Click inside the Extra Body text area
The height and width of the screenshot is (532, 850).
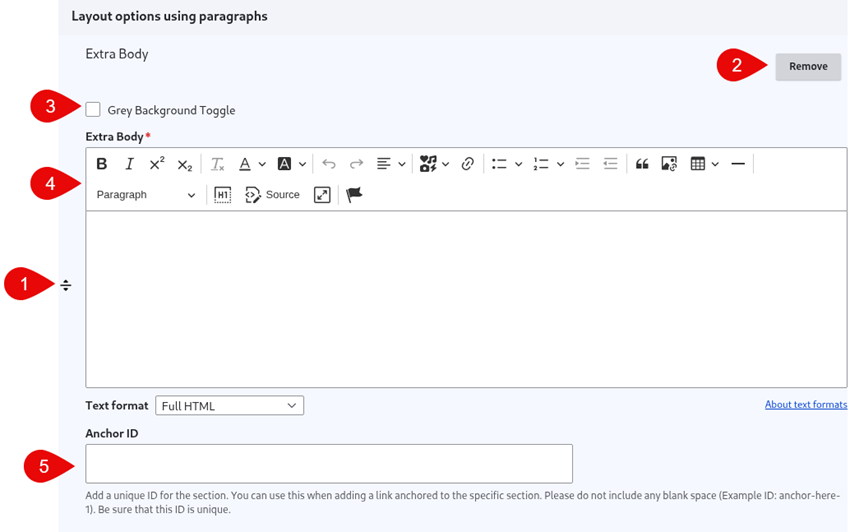pyautogui.click(x=466, y=299)
